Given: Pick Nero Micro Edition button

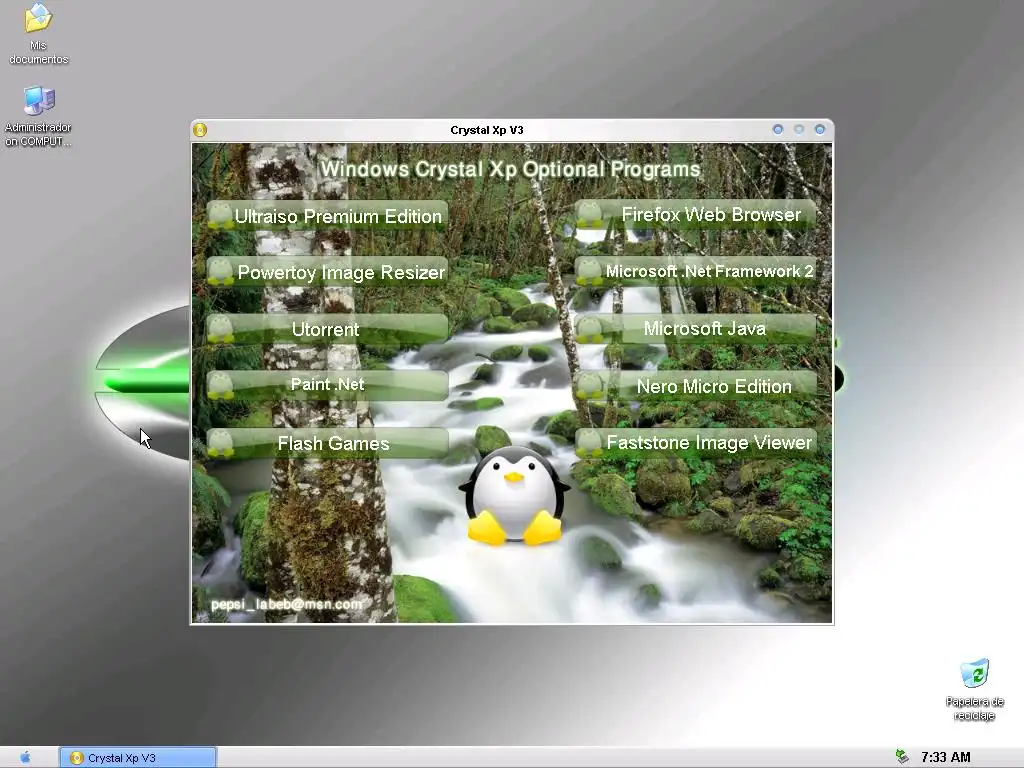Looking at the screenshot, I should [x=696, y=385].
